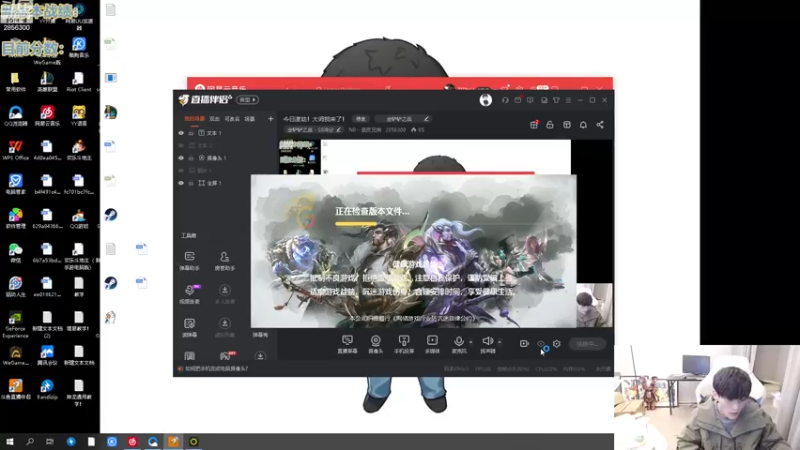800x450 pixels.
Task: Open Task View on taskbar
Action: [49, 442]
